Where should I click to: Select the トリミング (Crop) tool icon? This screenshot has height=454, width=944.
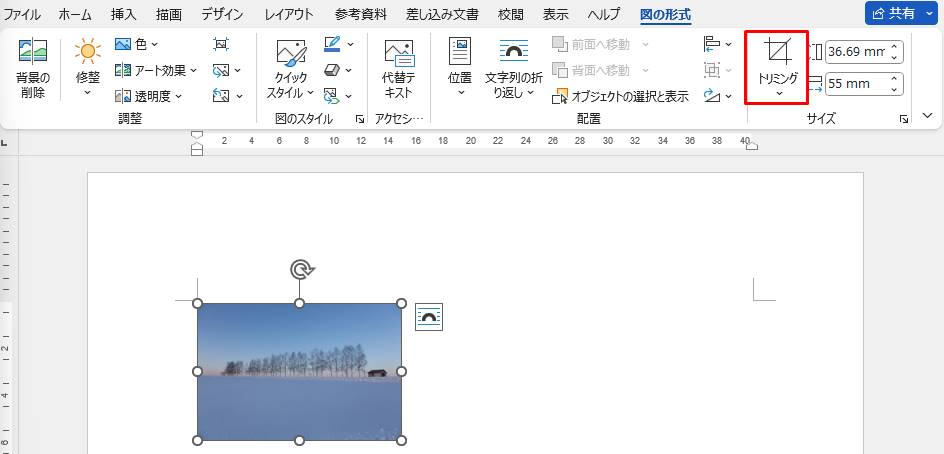coord(776,52)
